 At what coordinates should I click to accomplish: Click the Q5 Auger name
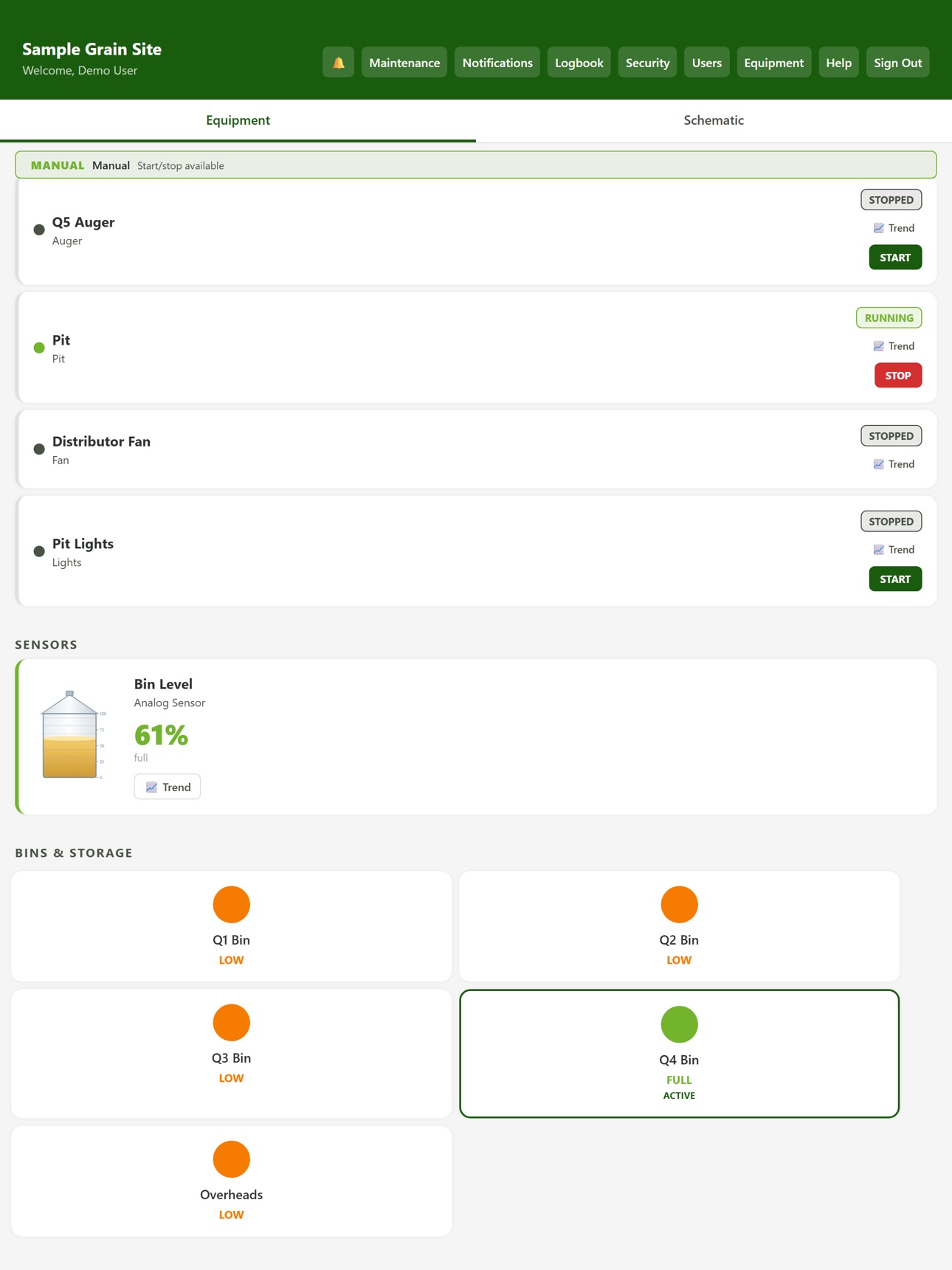coord(83,222)
